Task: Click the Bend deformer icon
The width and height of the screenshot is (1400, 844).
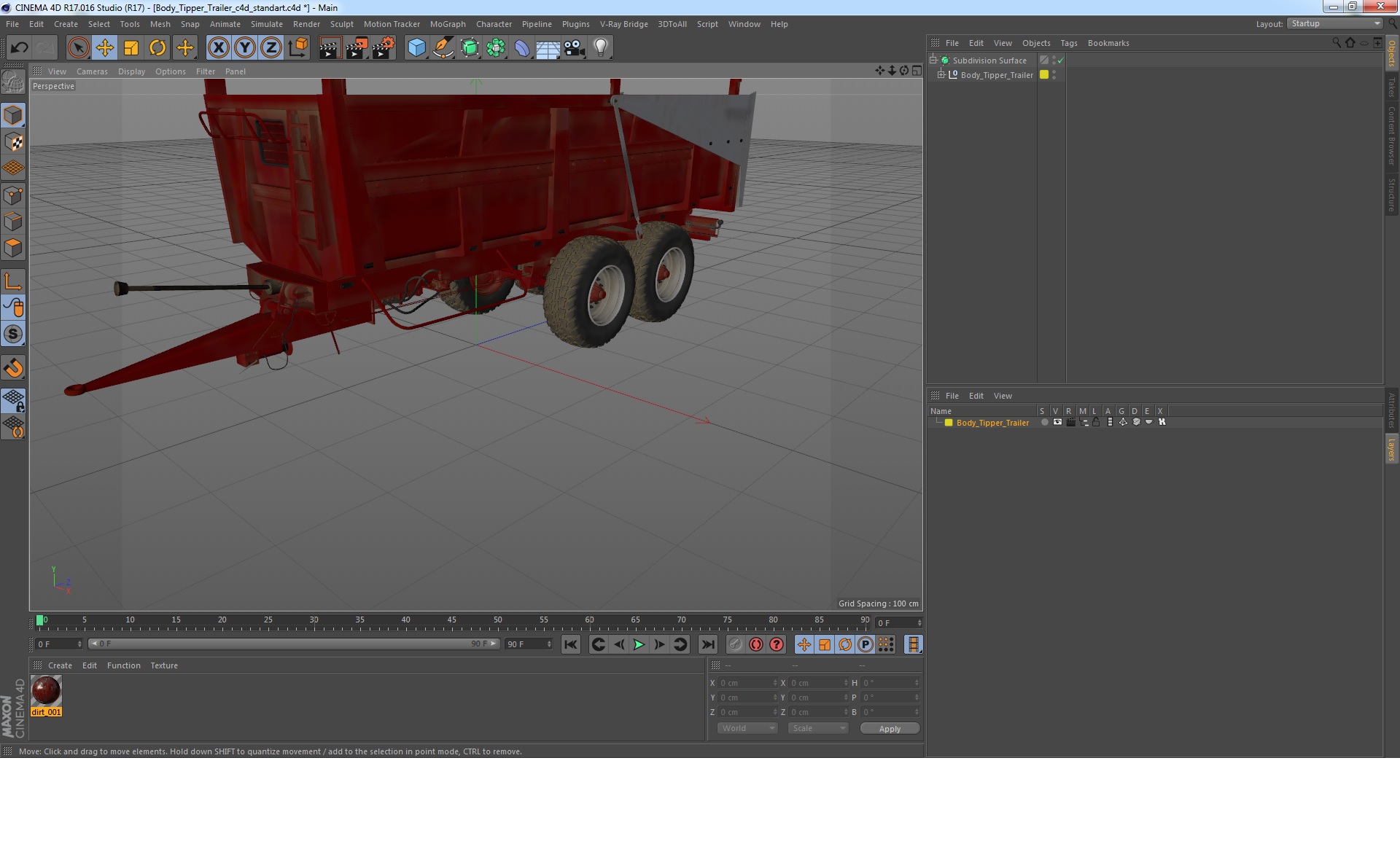Action: (x=522, y=48)
